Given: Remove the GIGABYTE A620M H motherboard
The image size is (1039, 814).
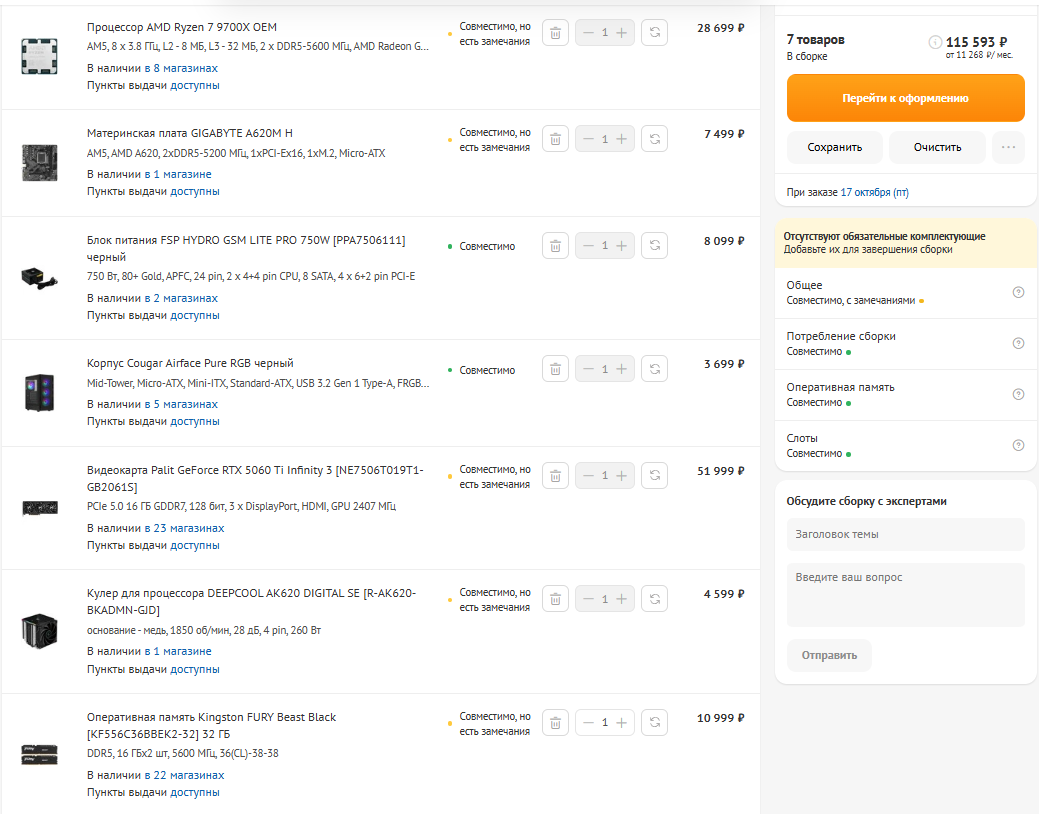Looking at the screenshot, I should point(555,139).
